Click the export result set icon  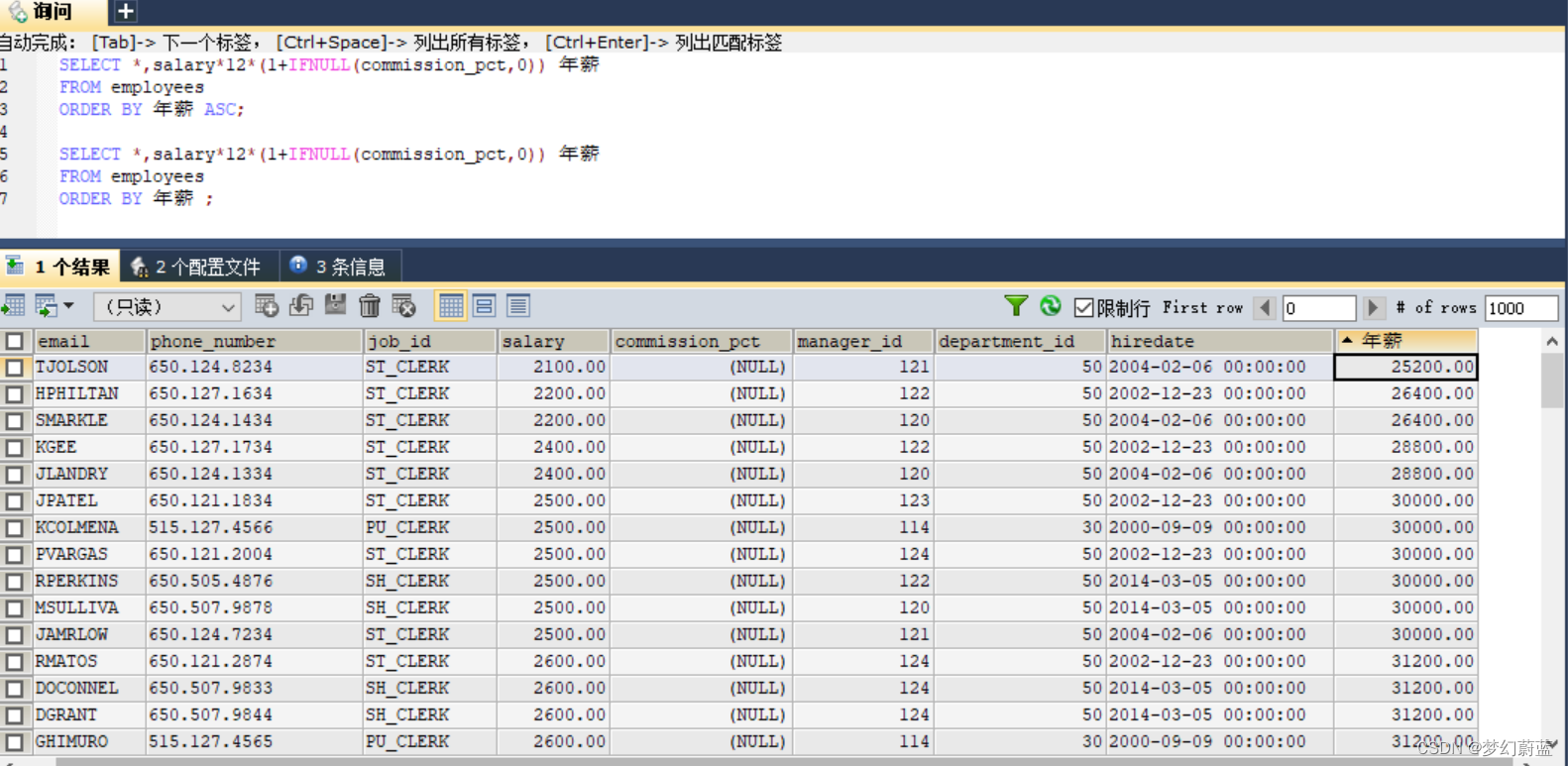(13, 306)
